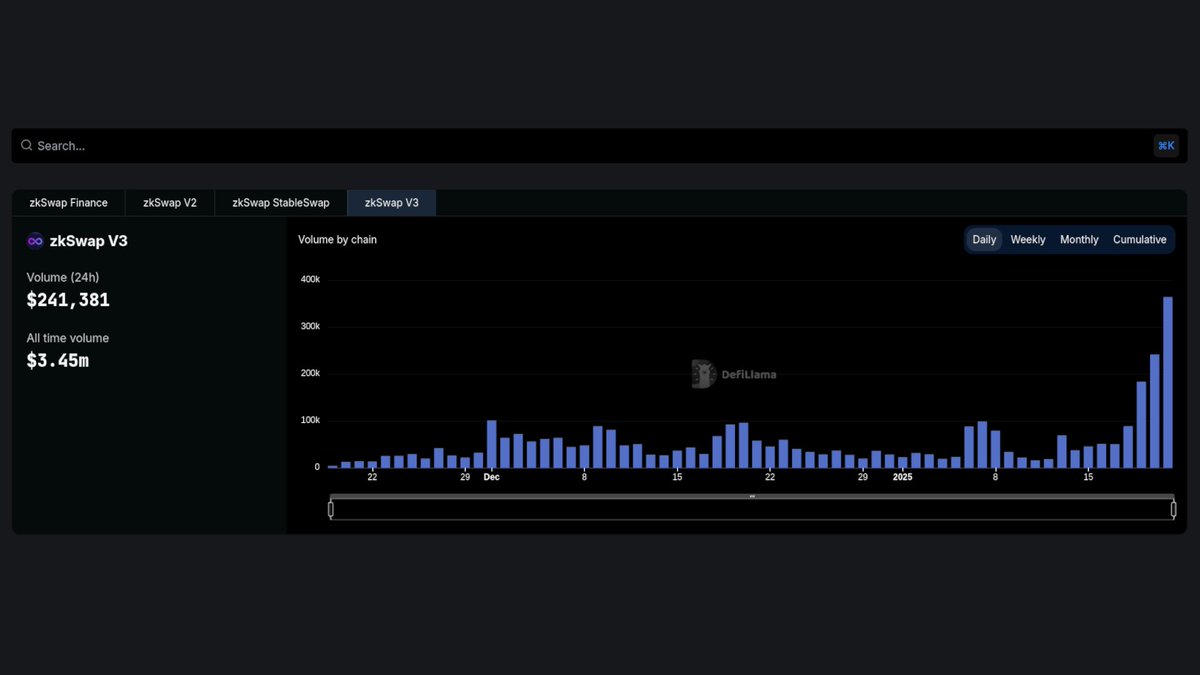Click the right handle of the range slider
Image resolution: width=1200 pixels, height=675 pixels.
click(1174, 509)
